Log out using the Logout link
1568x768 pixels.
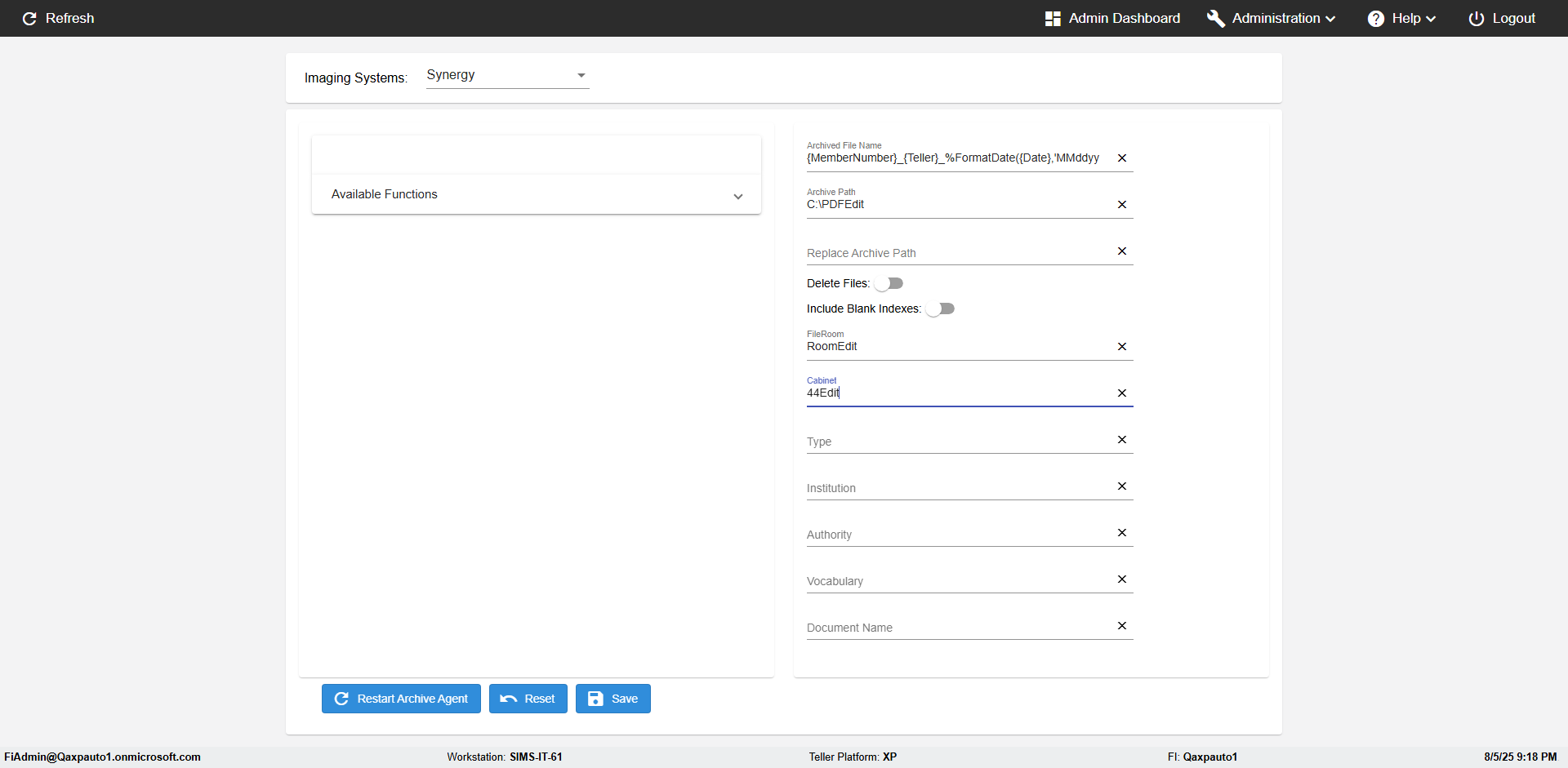click(x=1502, y=18)
